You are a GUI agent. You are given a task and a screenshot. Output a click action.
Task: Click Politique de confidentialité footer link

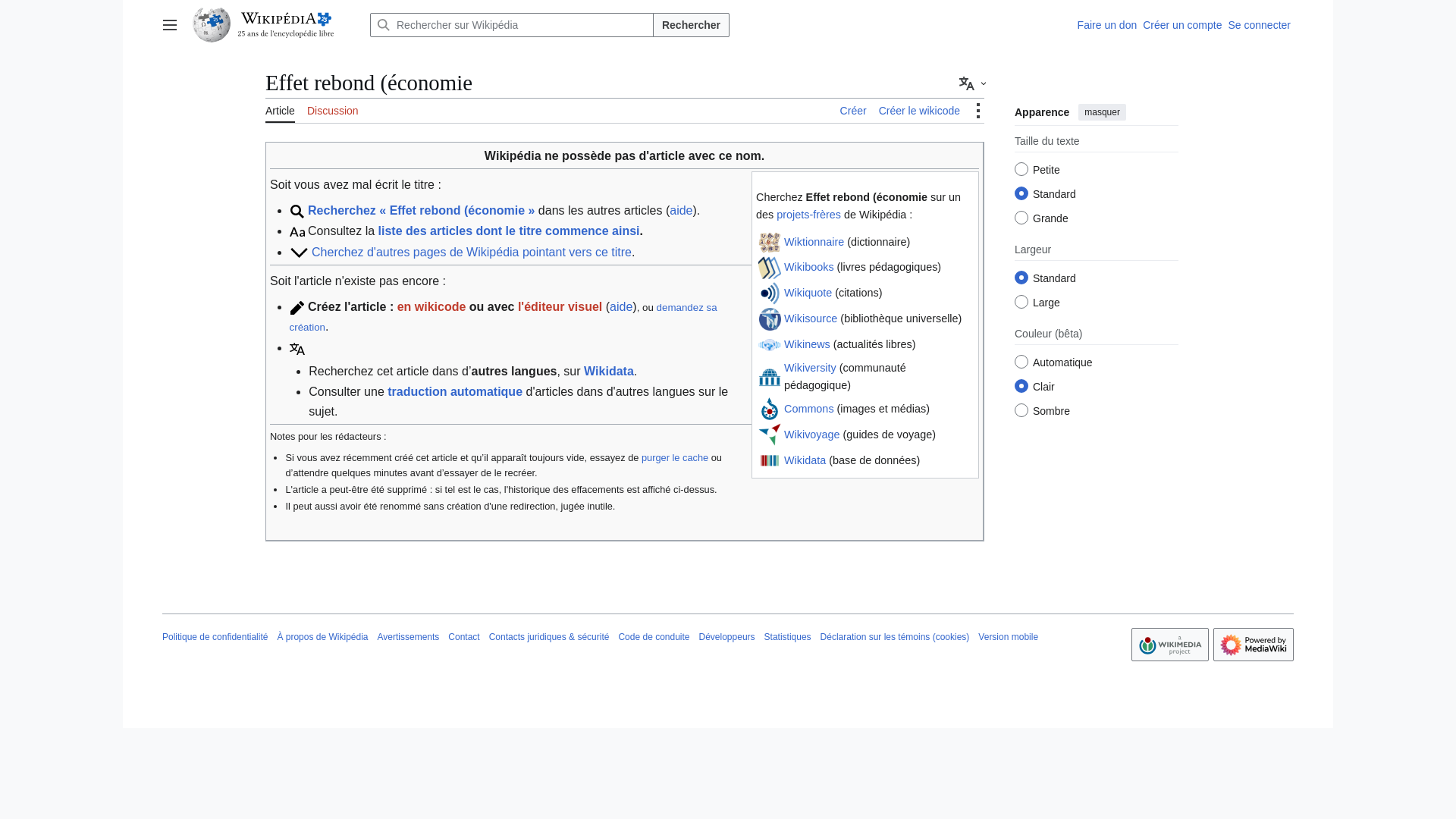tap(215, 637)
